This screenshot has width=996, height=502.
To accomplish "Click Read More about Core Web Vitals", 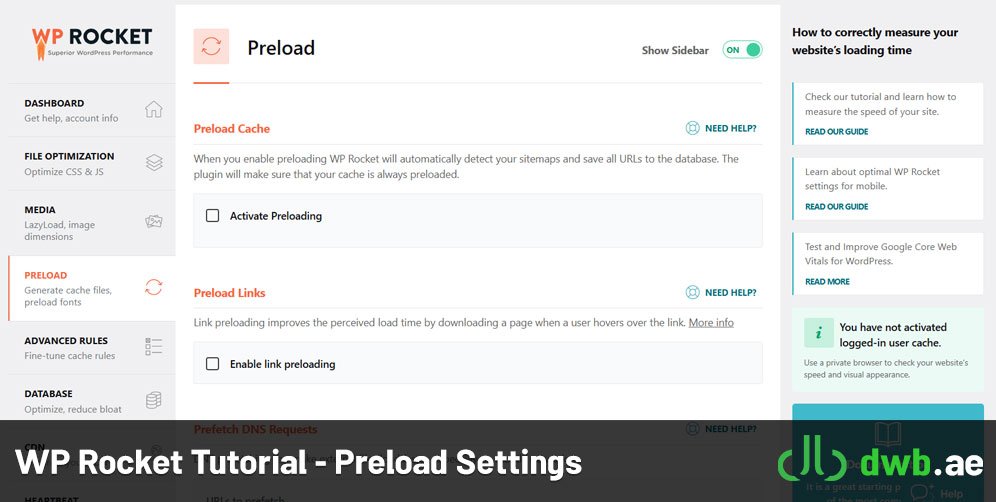I will coord(827,282).
